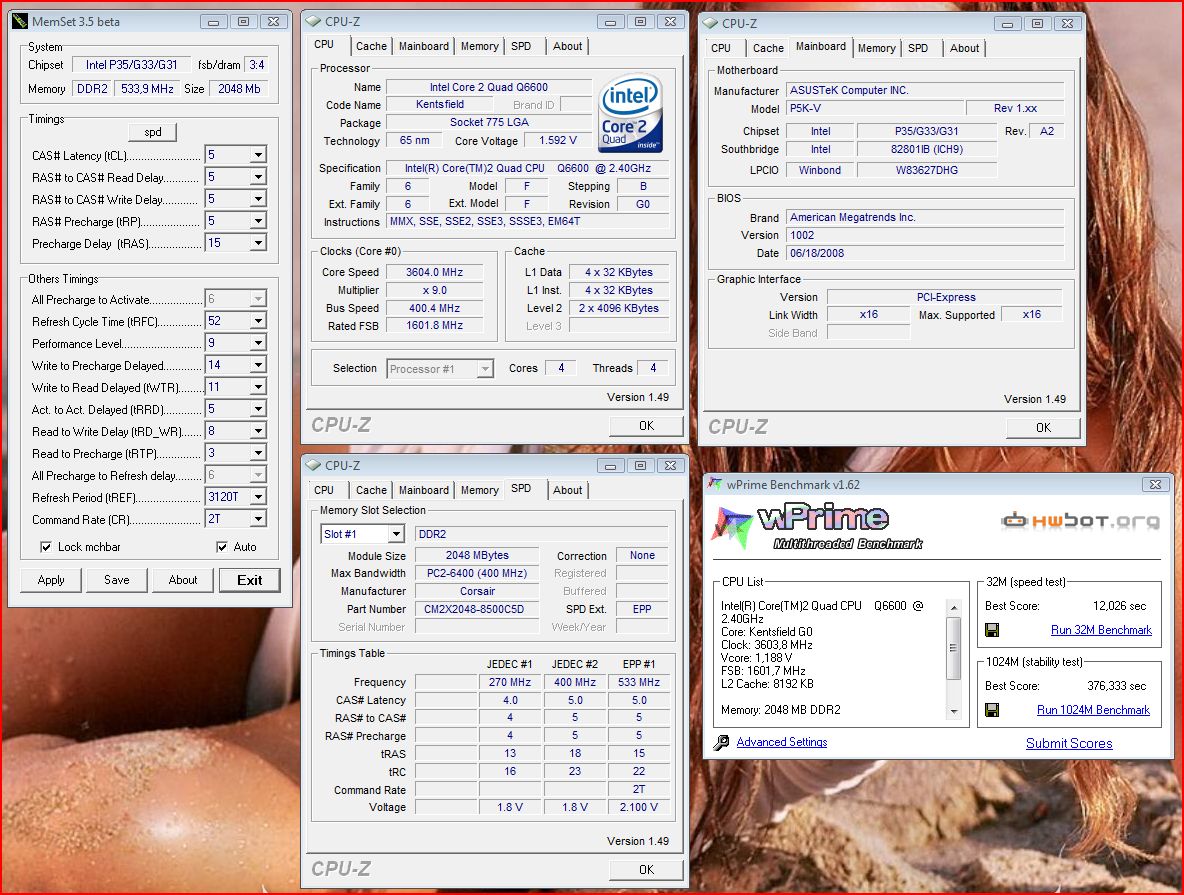
Task: Click the CPU List scrollbar thumb in wPrime
Action: (x=954, y=647)
